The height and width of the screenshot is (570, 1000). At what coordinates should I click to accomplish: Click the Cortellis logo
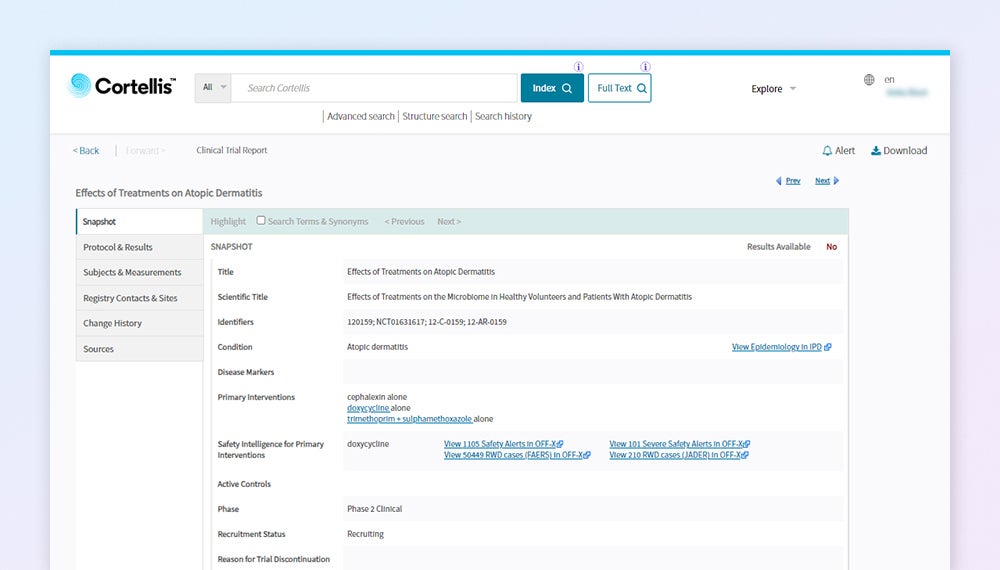pos(121,87)
